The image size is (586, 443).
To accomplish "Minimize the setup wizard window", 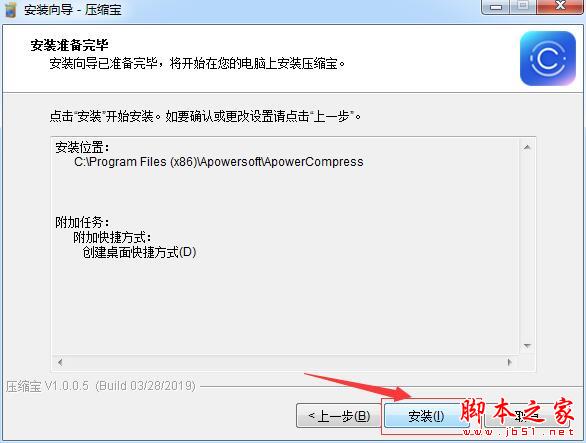I will [x=496, y=6].
